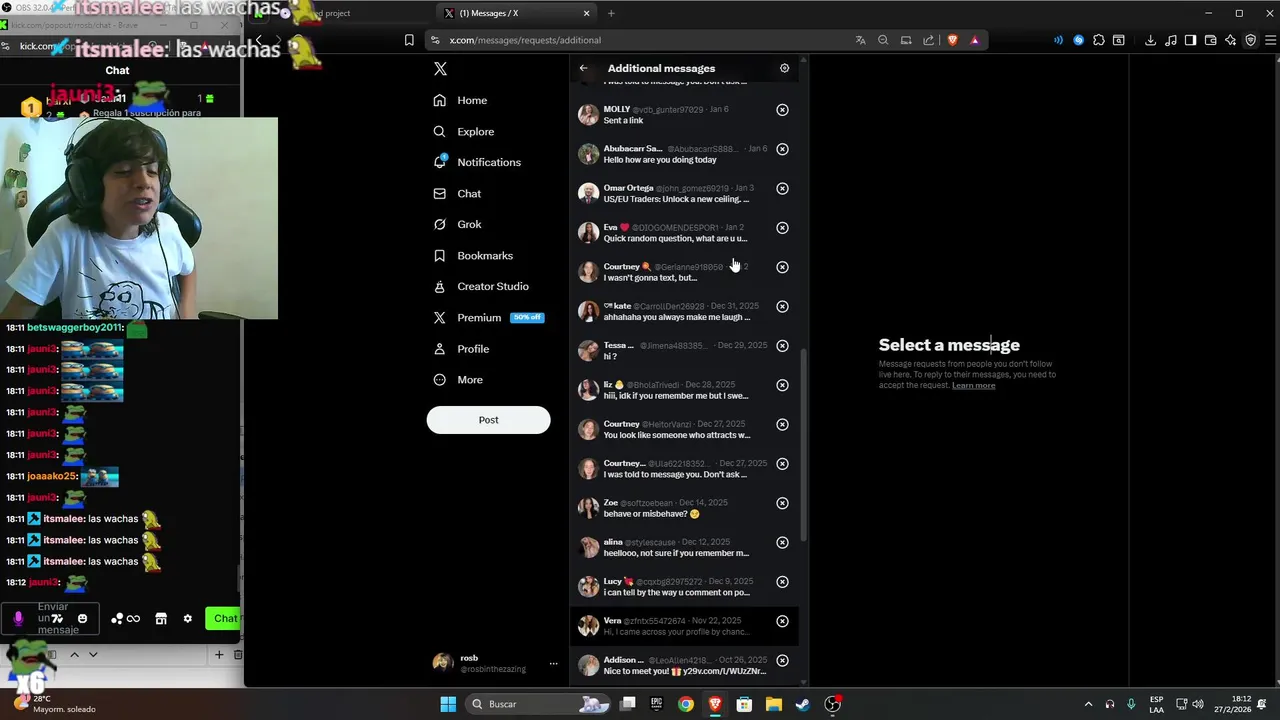This screenshot has height=720, width=1280.
Task: Click the address bar with x.com URL
Action: (x=640, y=40)
